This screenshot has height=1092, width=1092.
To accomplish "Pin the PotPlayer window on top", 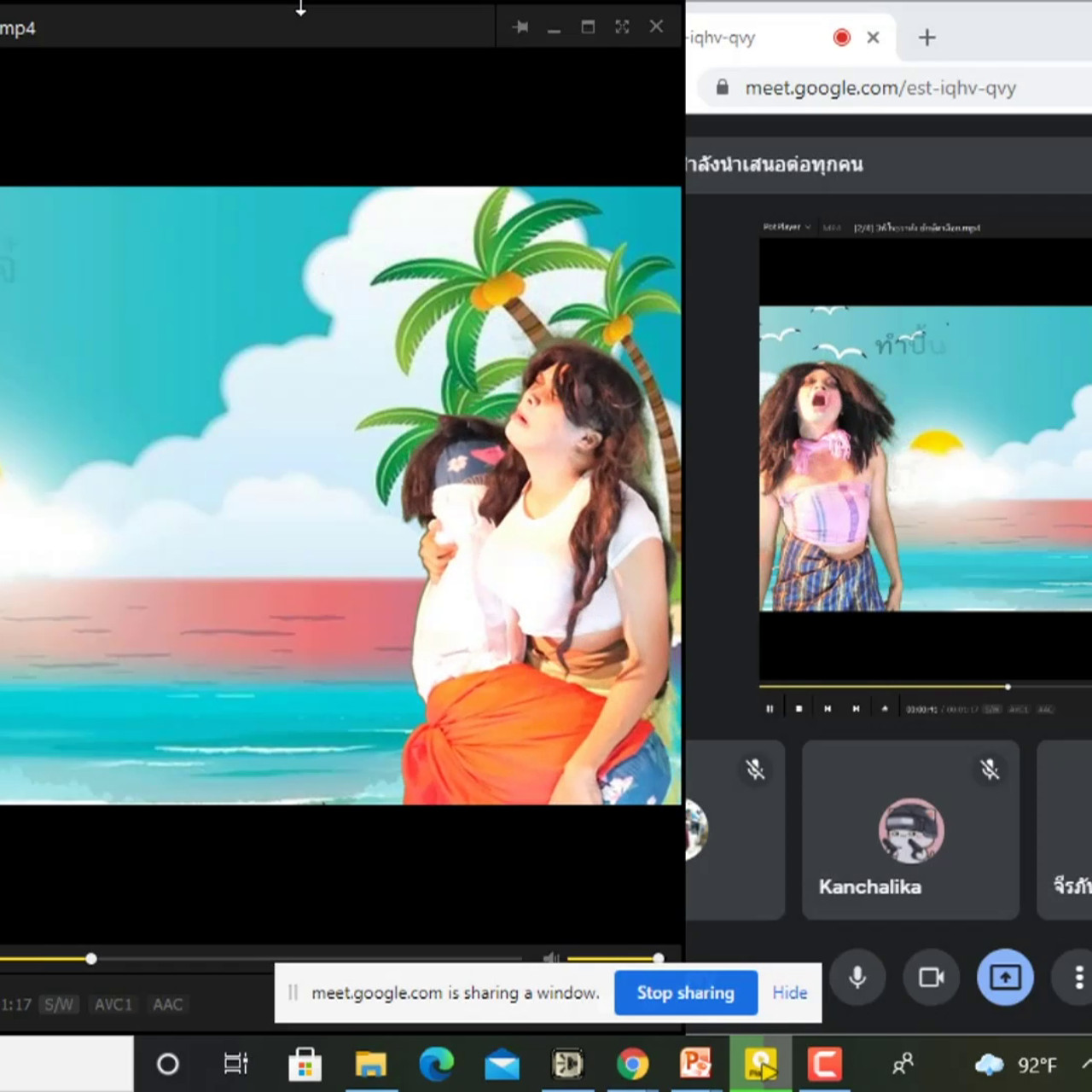I will (x=520, y=27).
